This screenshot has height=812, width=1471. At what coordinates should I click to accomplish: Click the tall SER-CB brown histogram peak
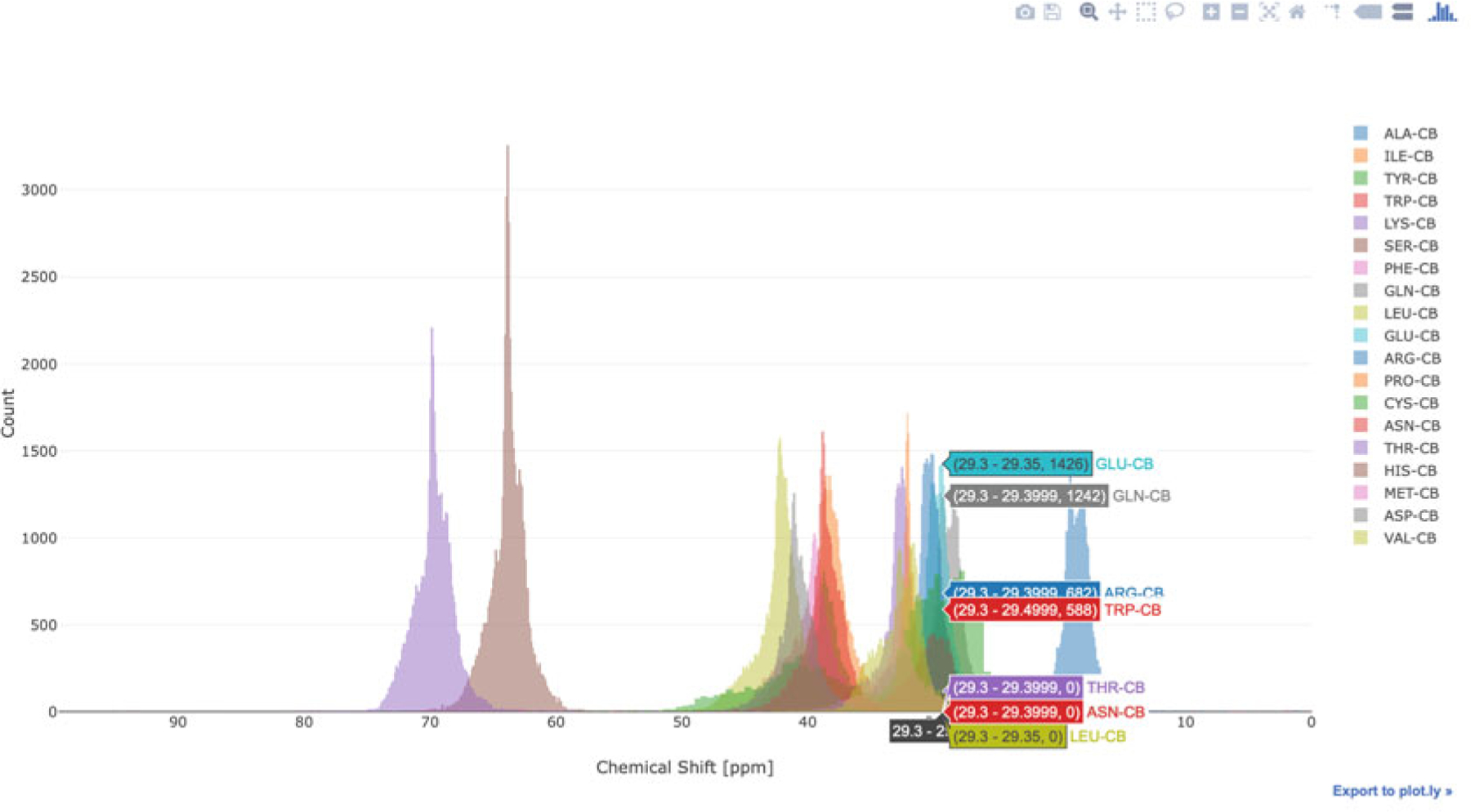click(509, 490)
